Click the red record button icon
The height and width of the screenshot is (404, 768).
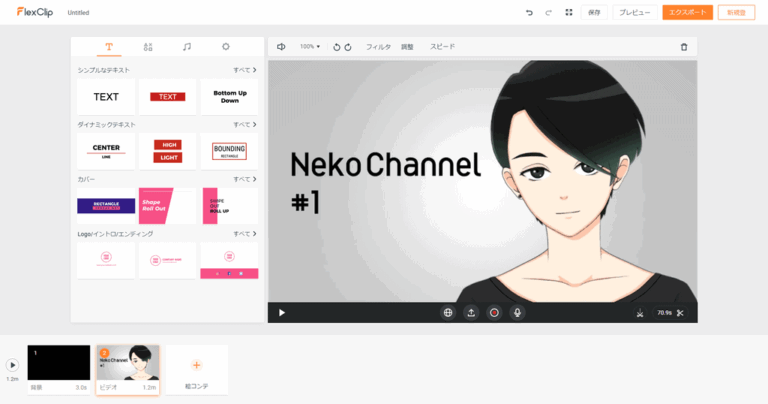[x=494, y=313]
